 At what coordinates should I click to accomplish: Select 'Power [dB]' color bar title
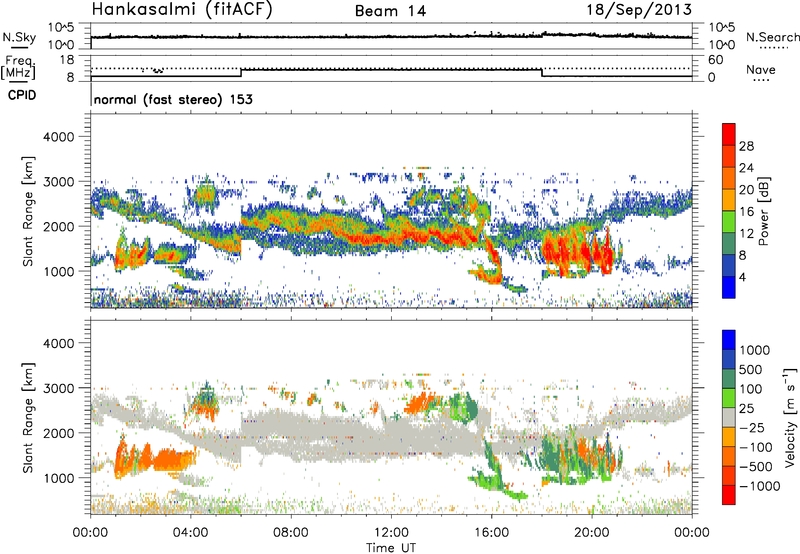click(763, 211)
